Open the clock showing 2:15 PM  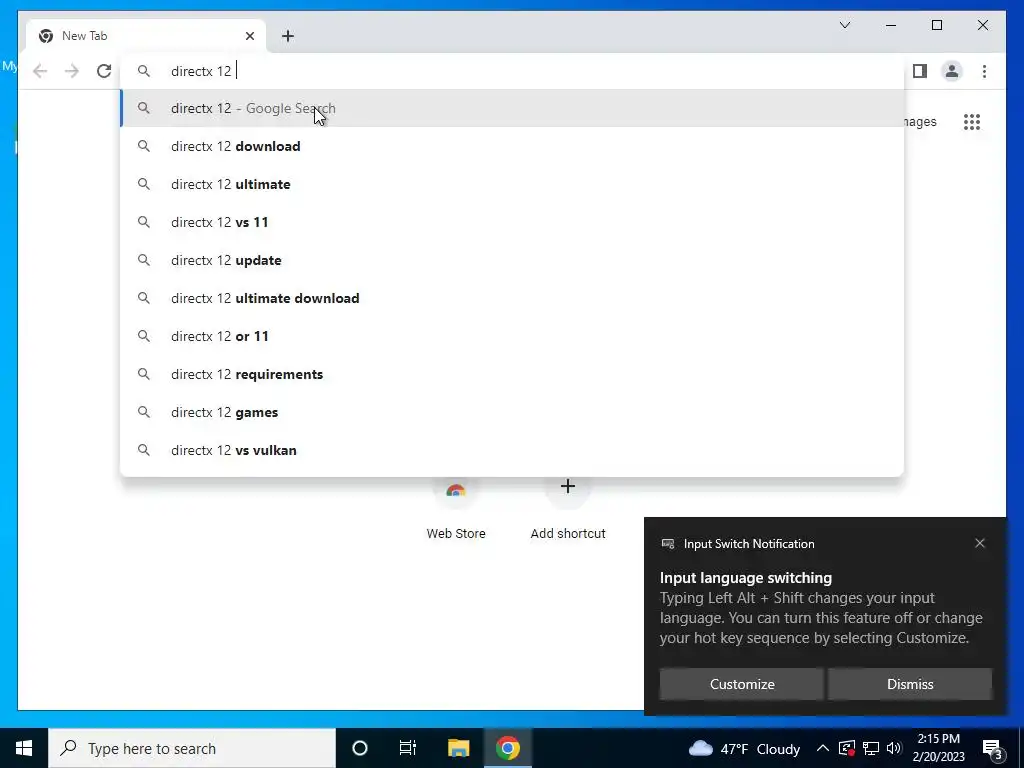(938, 748)
